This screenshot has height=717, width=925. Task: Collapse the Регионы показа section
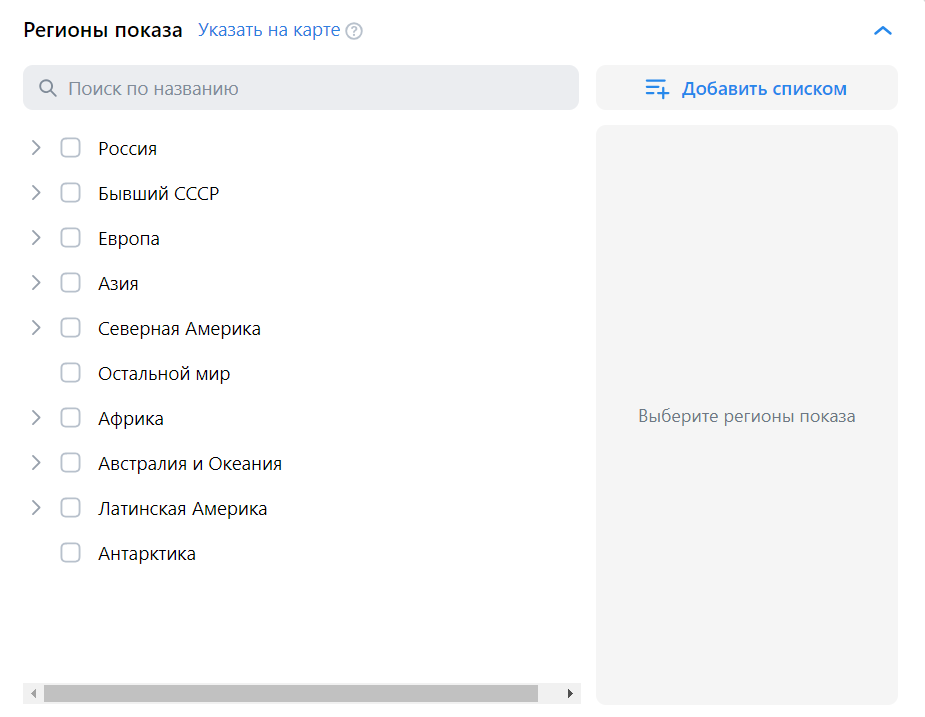[x=882, y=30]
